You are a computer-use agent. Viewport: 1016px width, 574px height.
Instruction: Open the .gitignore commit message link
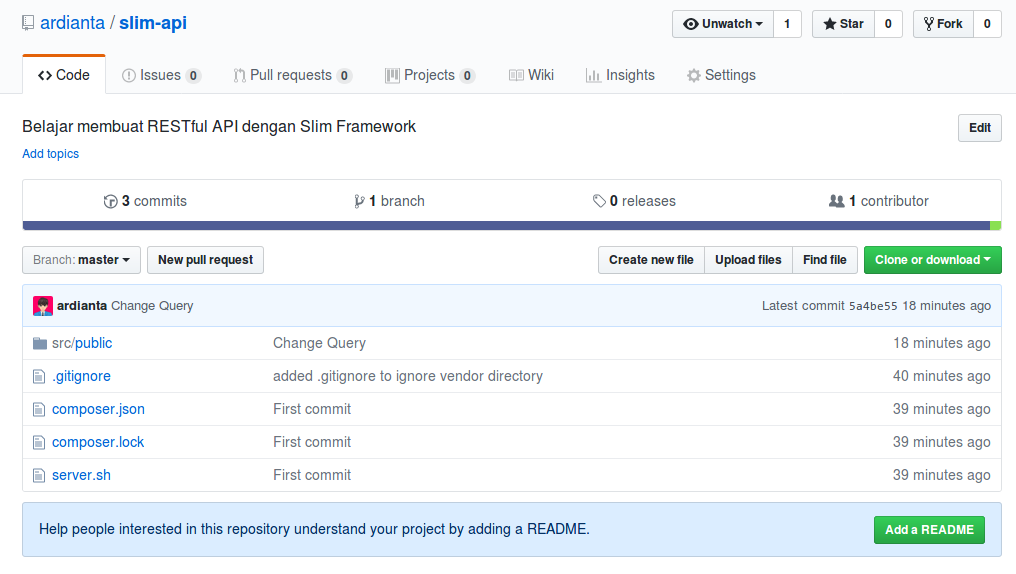pos(408,376)
